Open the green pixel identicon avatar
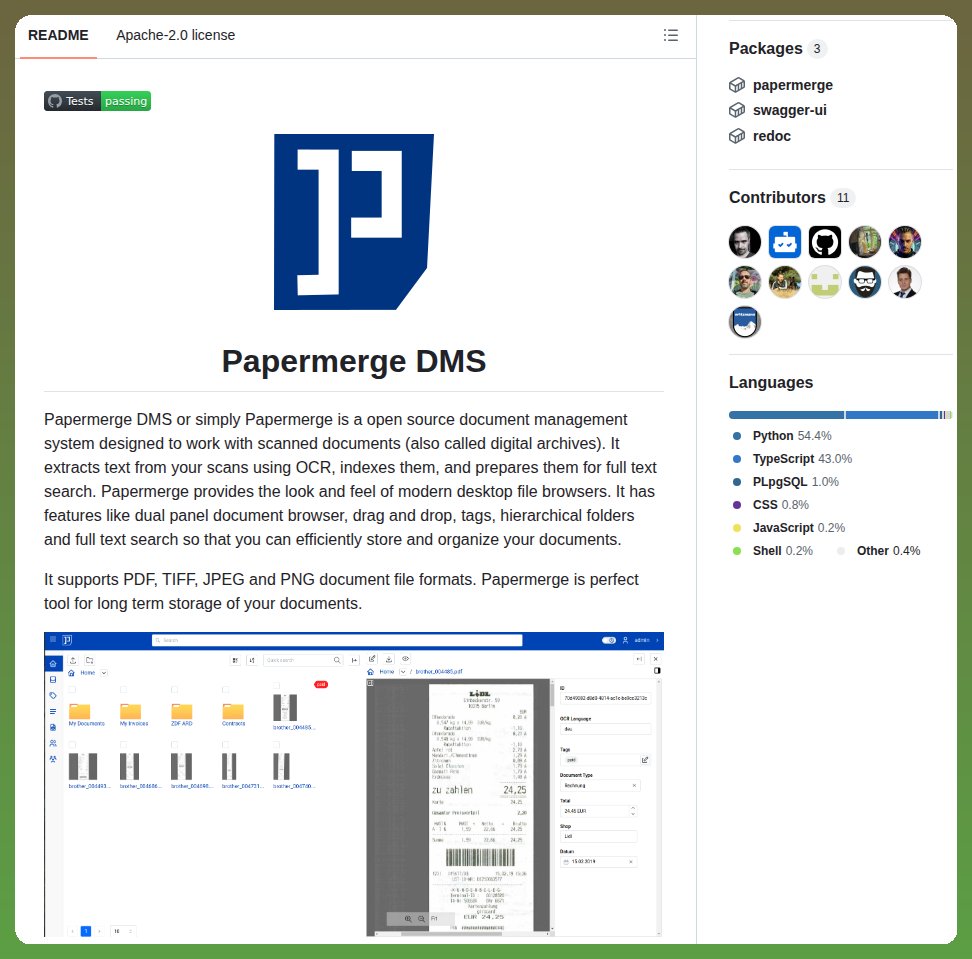972x959 pixels. tap(824, 282)
